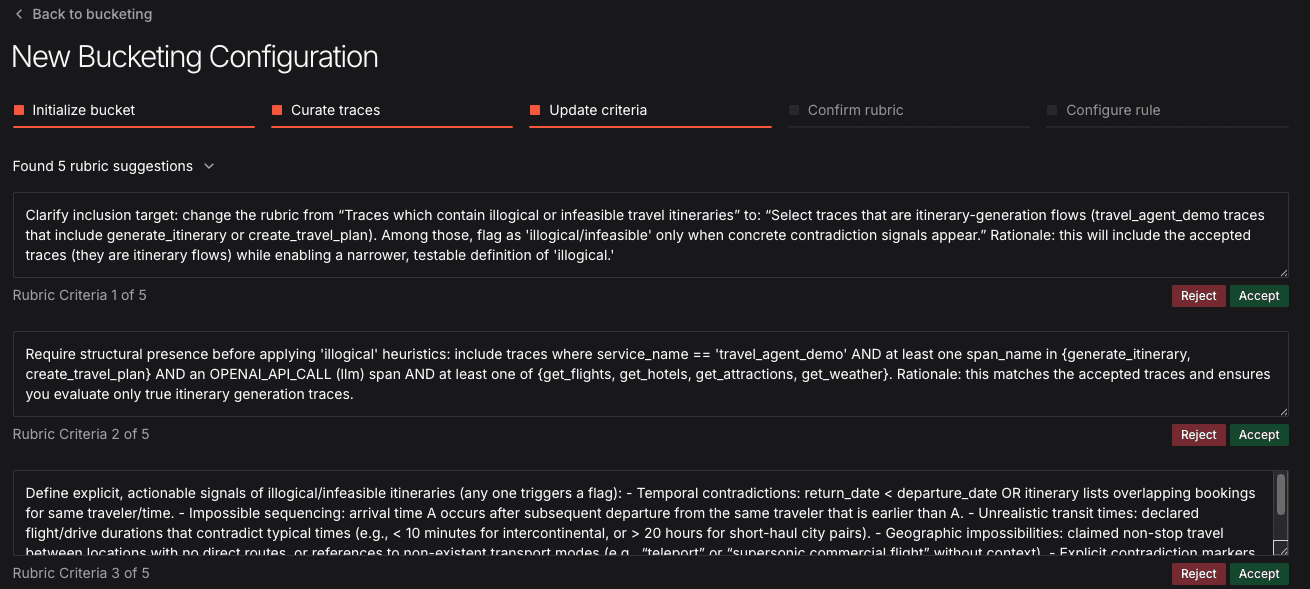
Task: Click the orange square beside Initialize bucket
Action: [x=19, y=110]
